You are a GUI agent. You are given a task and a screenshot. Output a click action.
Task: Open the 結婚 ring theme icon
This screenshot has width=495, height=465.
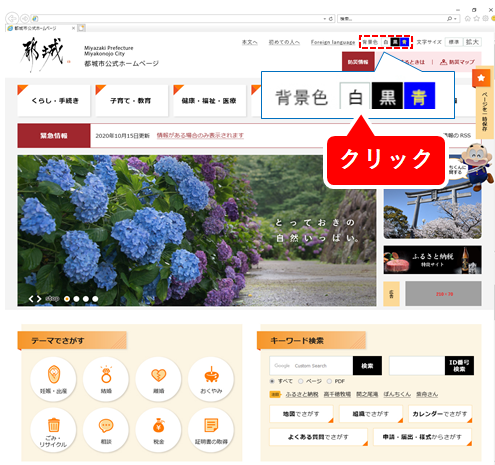point(106,379)
